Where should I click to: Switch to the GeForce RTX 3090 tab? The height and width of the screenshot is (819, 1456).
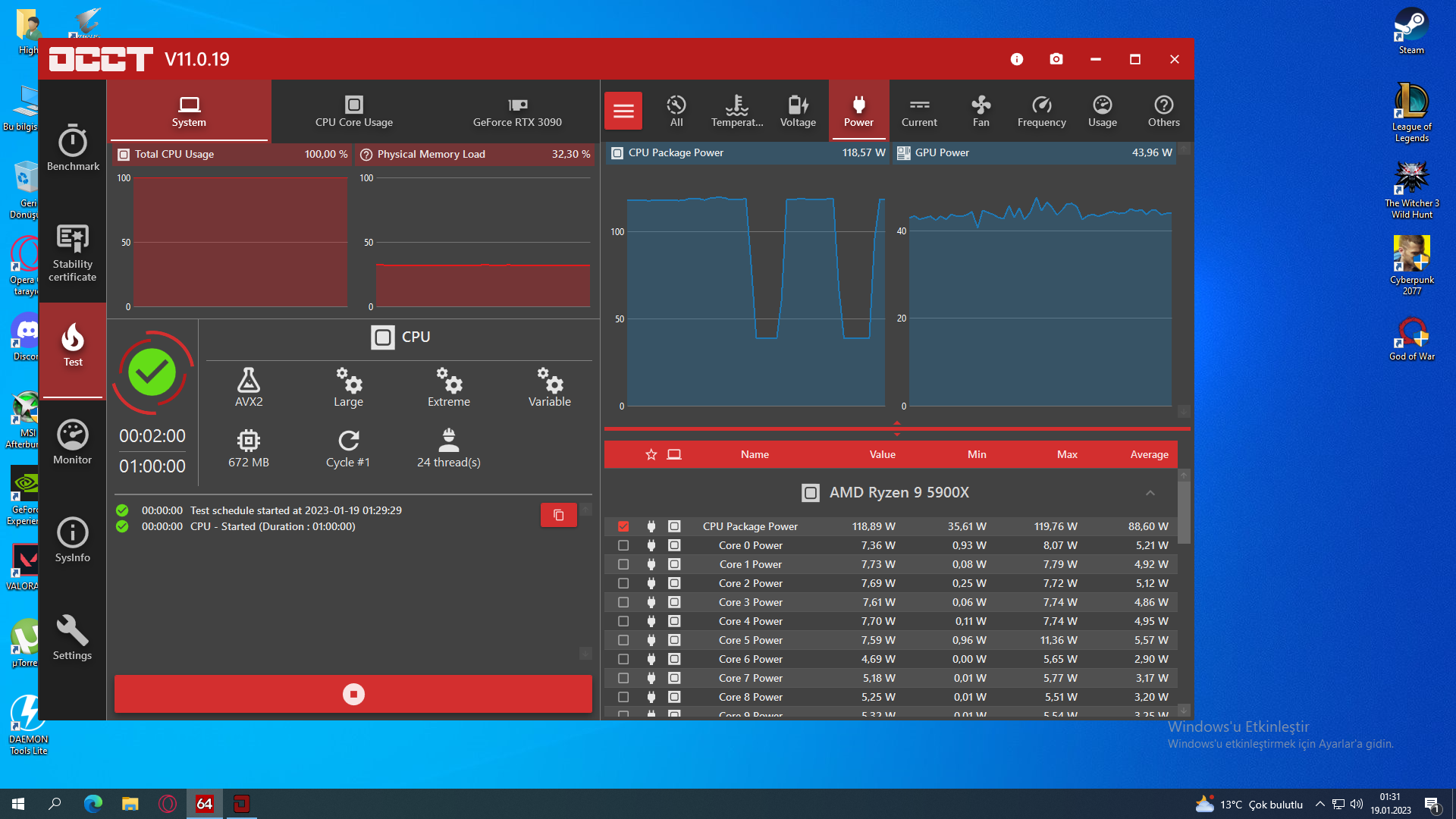click(x=517, y=111)
